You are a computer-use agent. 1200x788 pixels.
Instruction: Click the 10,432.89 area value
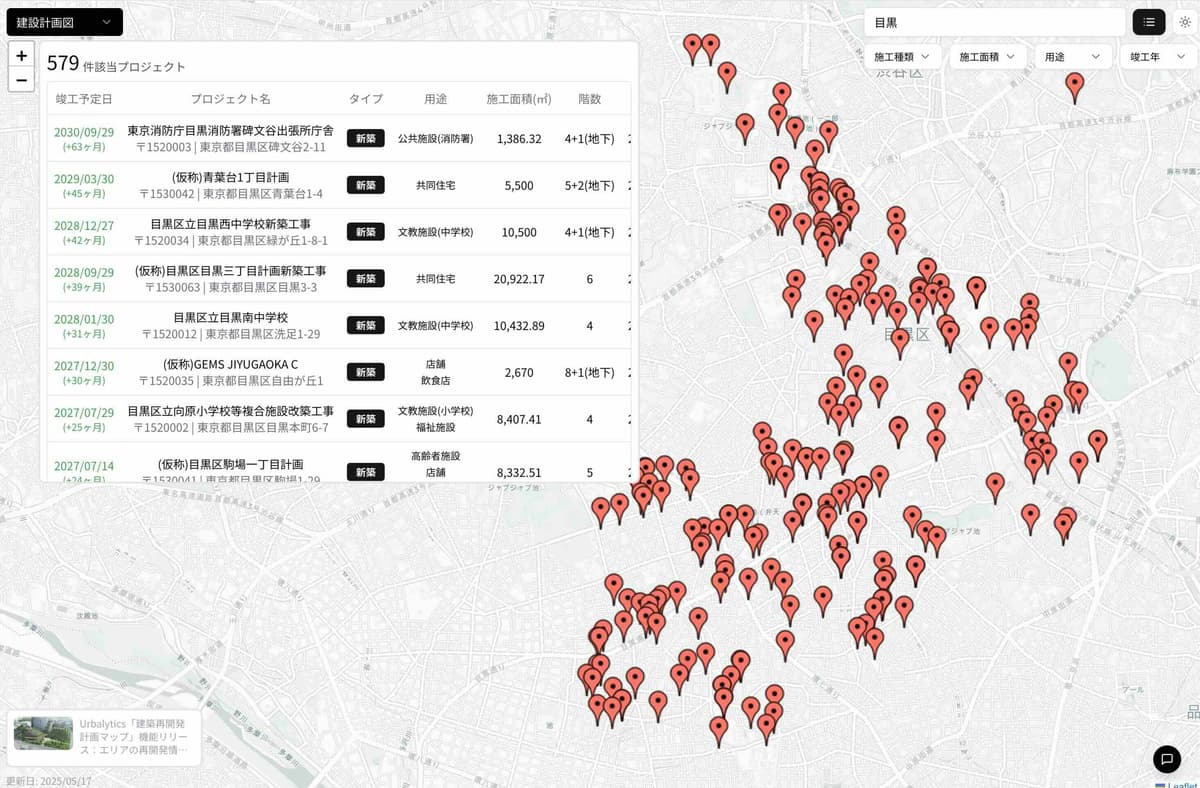pyautogui.click(x=519, y=325)
